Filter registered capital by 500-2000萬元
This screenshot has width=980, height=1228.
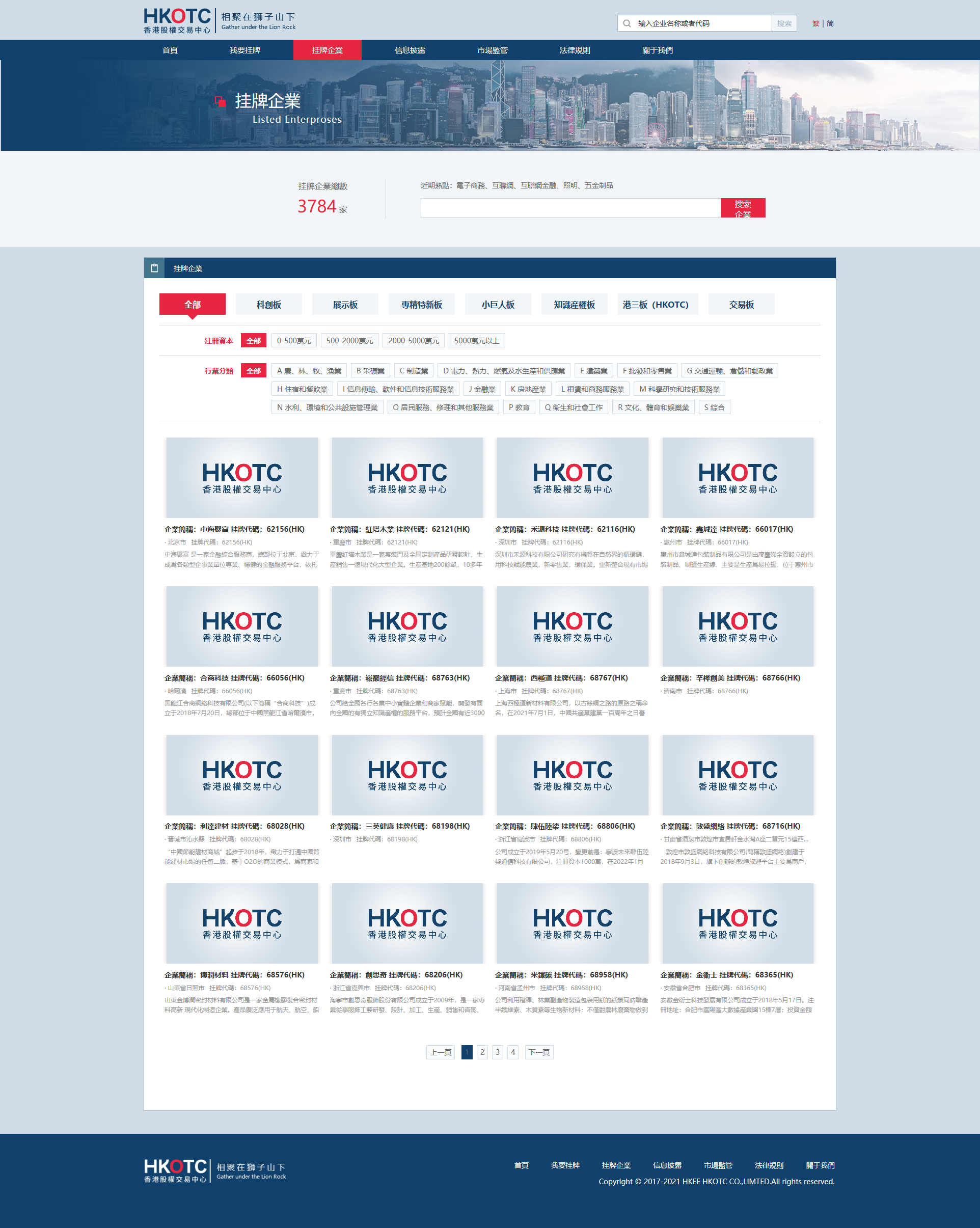click(x=349, y=341)
